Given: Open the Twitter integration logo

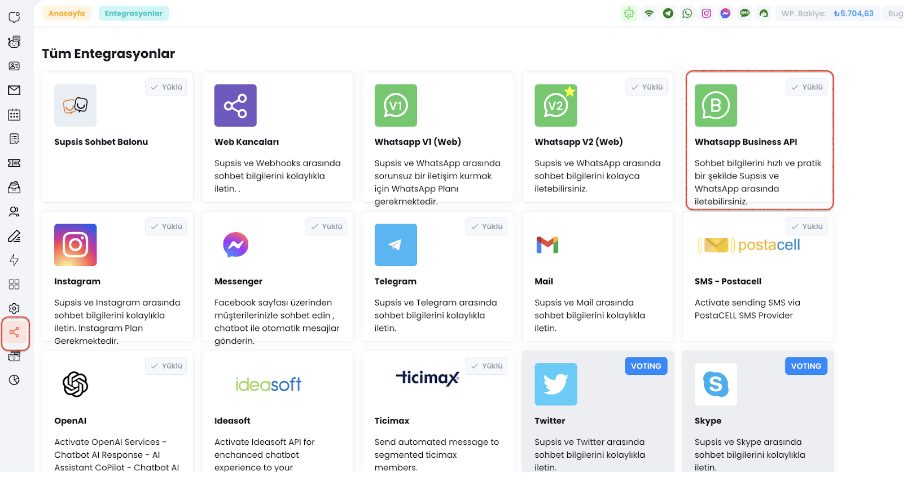Looking at the screenshot, I should tap(556, 384).
